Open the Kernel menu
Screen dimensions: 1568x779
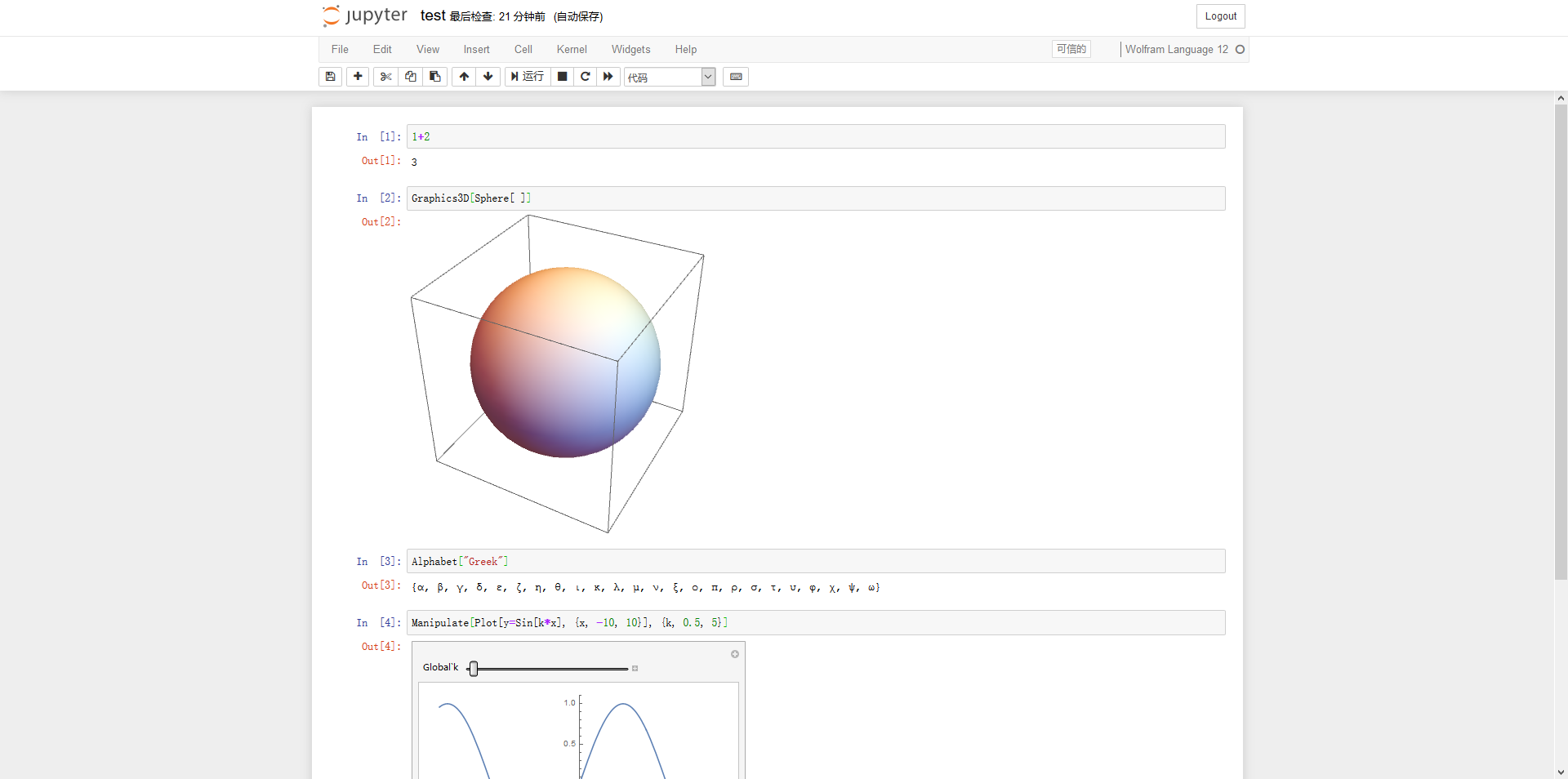click(572, 50)
